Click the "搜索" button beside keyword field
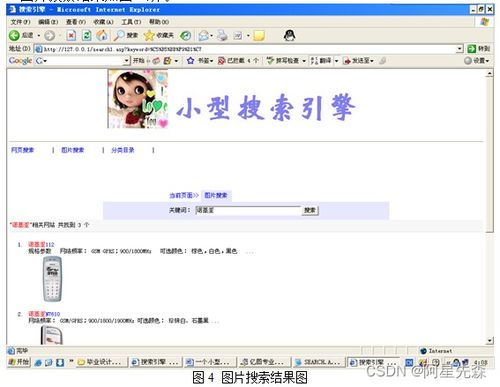 [310, 210]
